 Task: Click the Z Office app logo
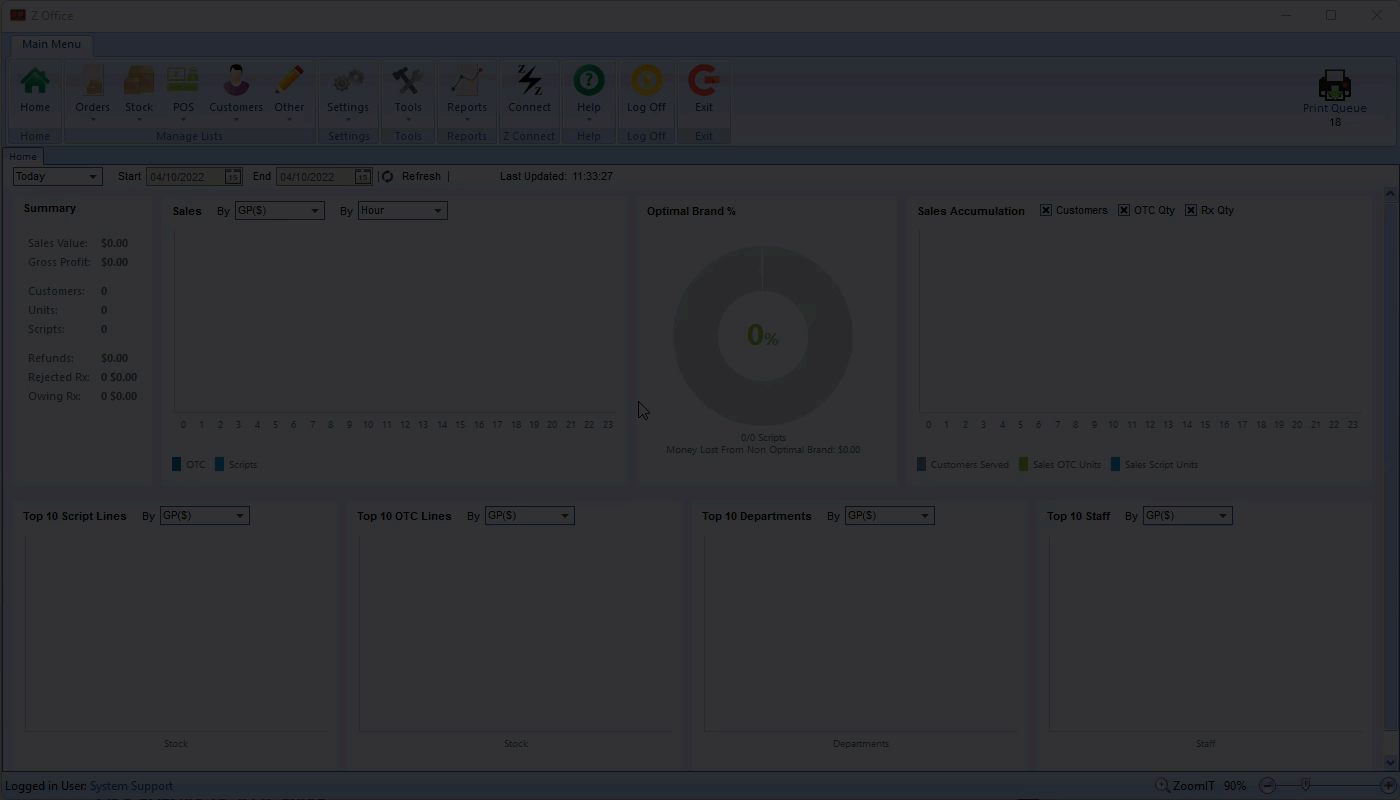pyautogui.click(x=17, y=15)
